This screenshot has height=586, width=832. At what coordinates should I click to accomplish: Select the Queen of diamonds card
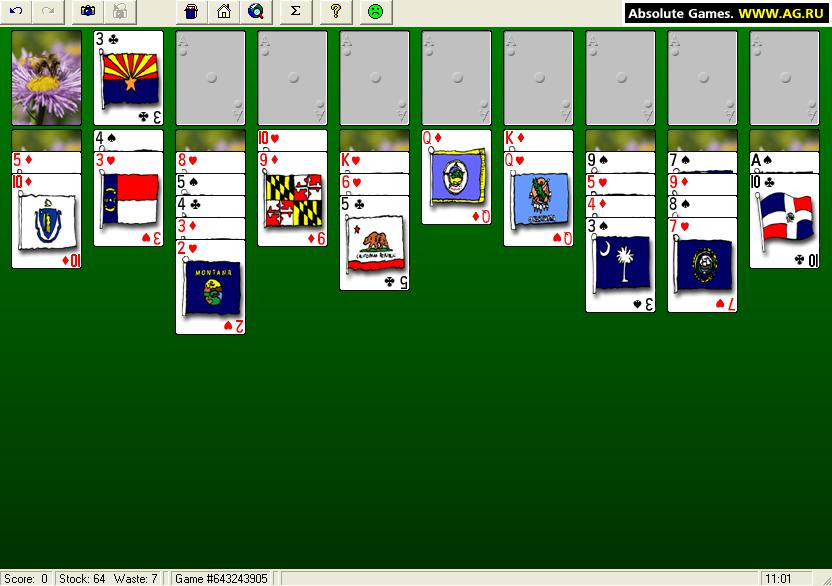456,177
